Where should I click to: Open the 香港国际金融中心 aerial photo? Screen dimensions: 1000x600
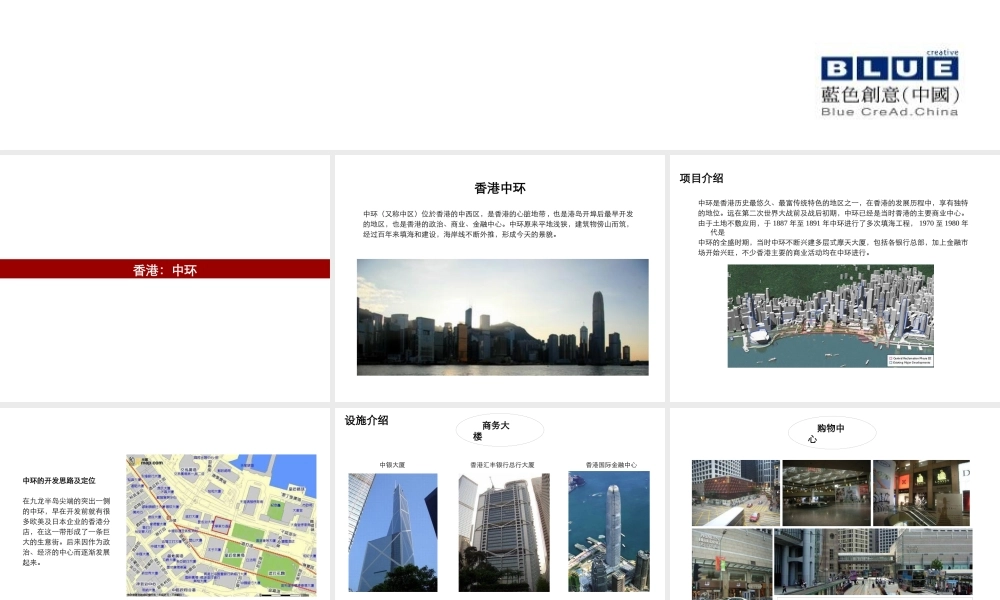coord(609,531)
